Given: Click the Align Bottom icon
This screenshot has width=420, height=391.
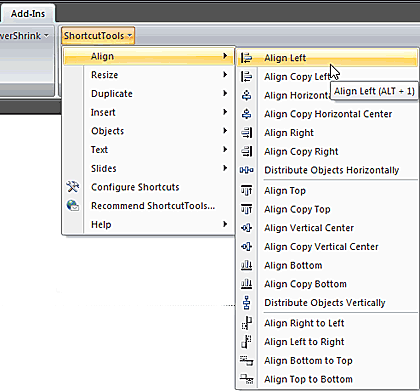Looking at the screenshot, I should click(247, 265).
